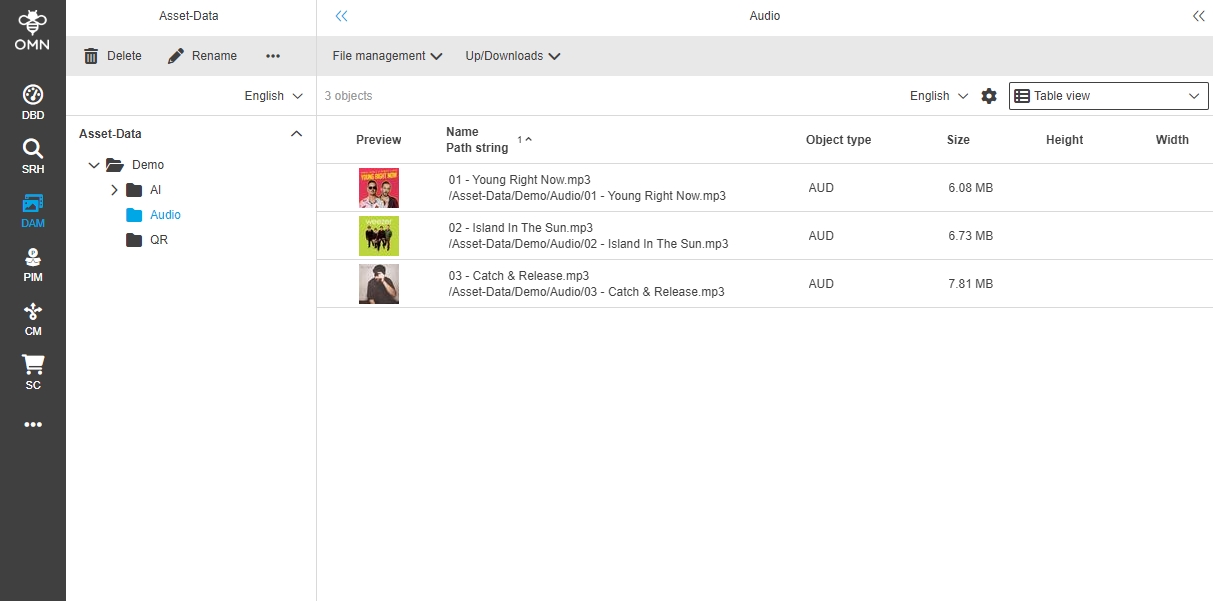Select the AI folder label

(155, 189)
